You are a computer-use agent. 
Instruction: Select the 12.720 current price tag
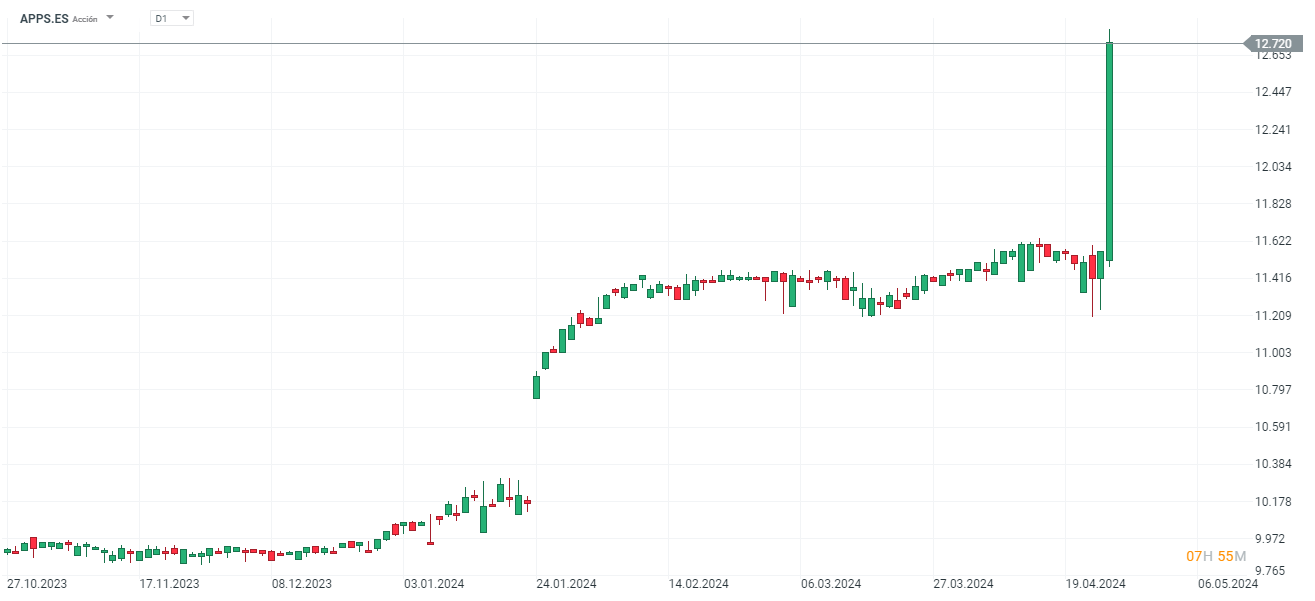1273,44
